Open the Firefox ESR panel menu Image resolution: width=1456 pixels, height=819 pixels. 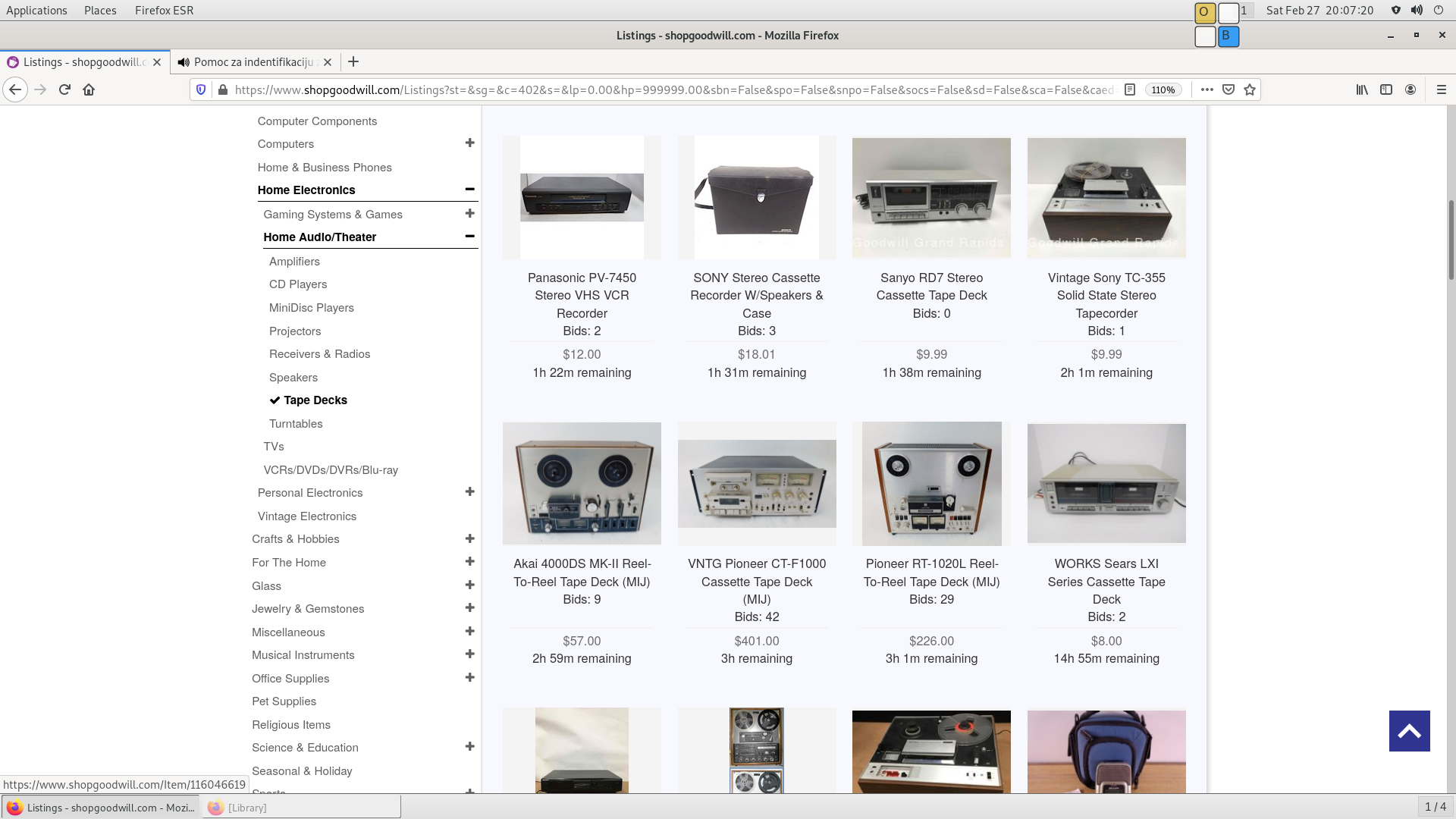[x=164, y=11]
